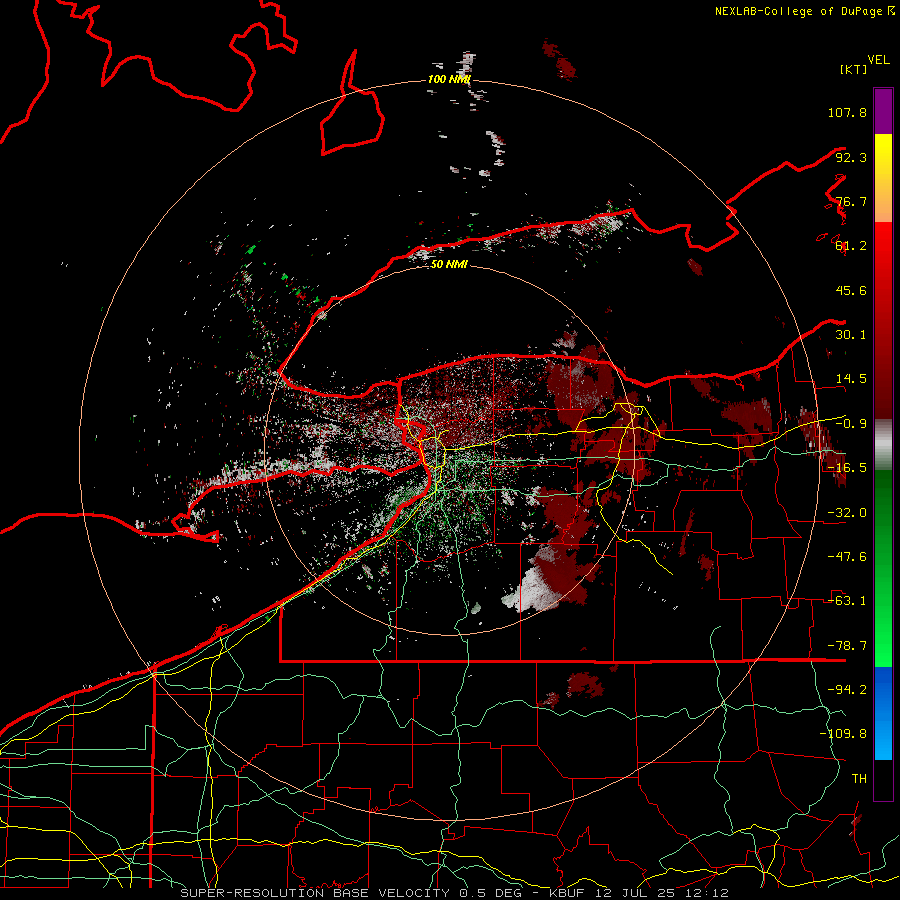Click the 50 NMI range ring label
Image resolution: width=900 pixels, height=900 pixels.
click(x=449, y=265)
